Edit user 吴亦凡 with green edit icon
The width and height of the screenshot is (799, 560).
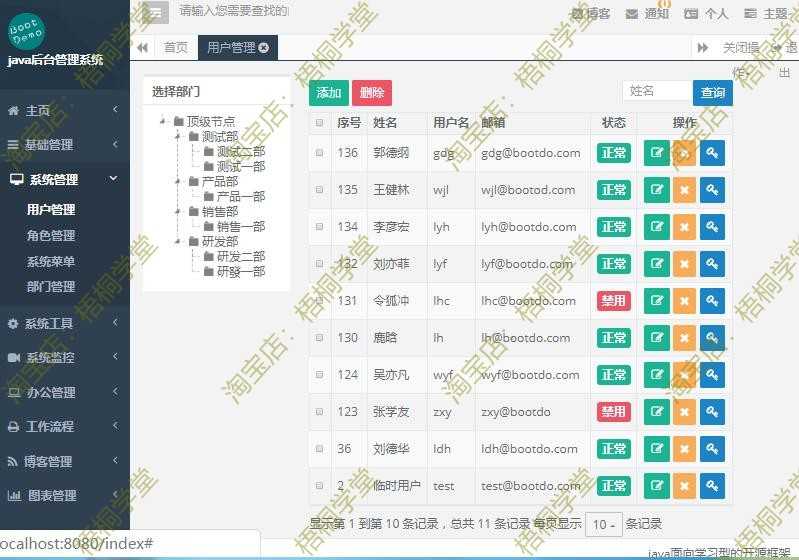pos(657,375)
